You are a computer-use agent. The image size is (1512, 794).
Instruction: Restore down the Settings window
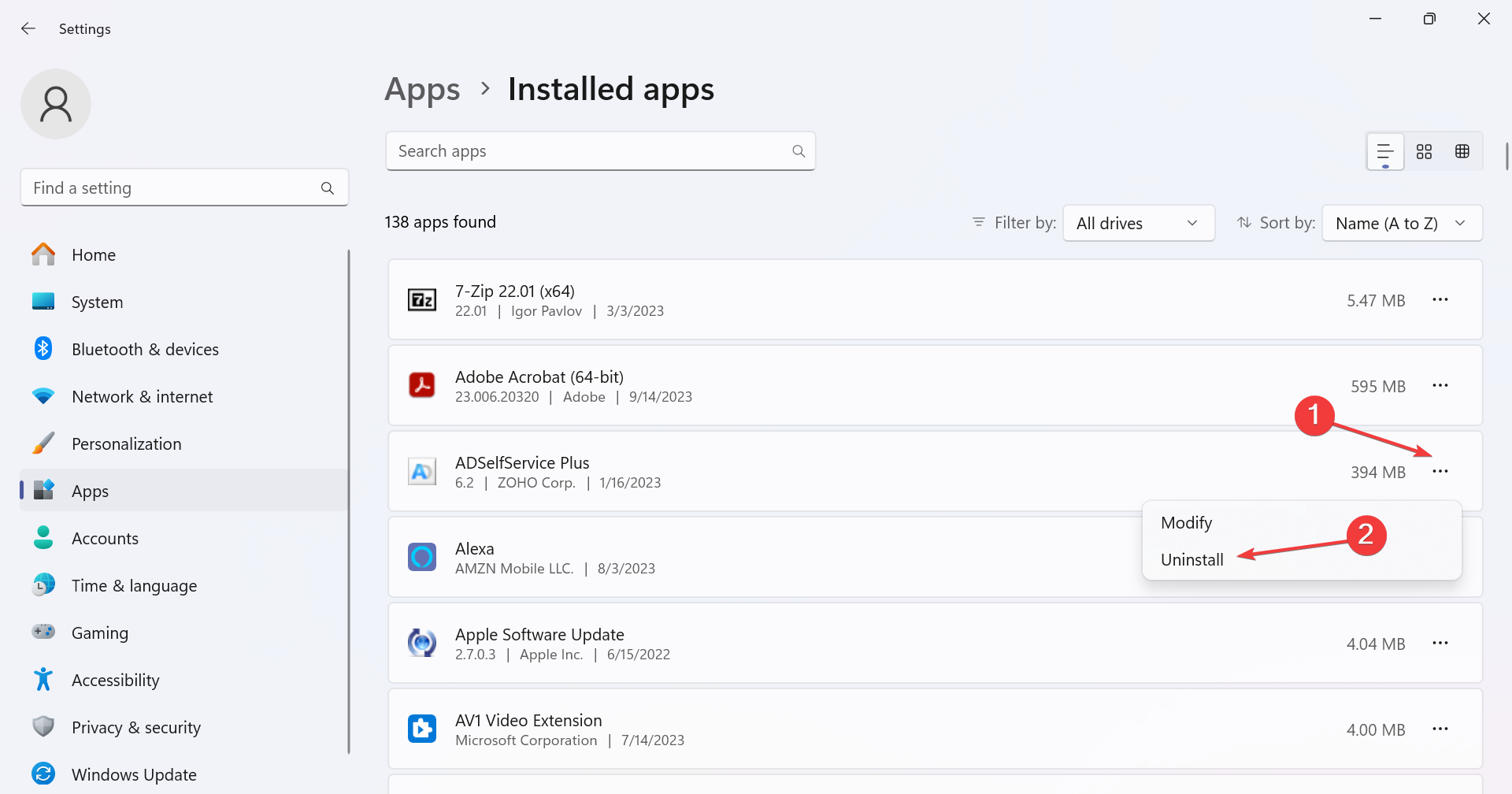(x=1429, y=18)
